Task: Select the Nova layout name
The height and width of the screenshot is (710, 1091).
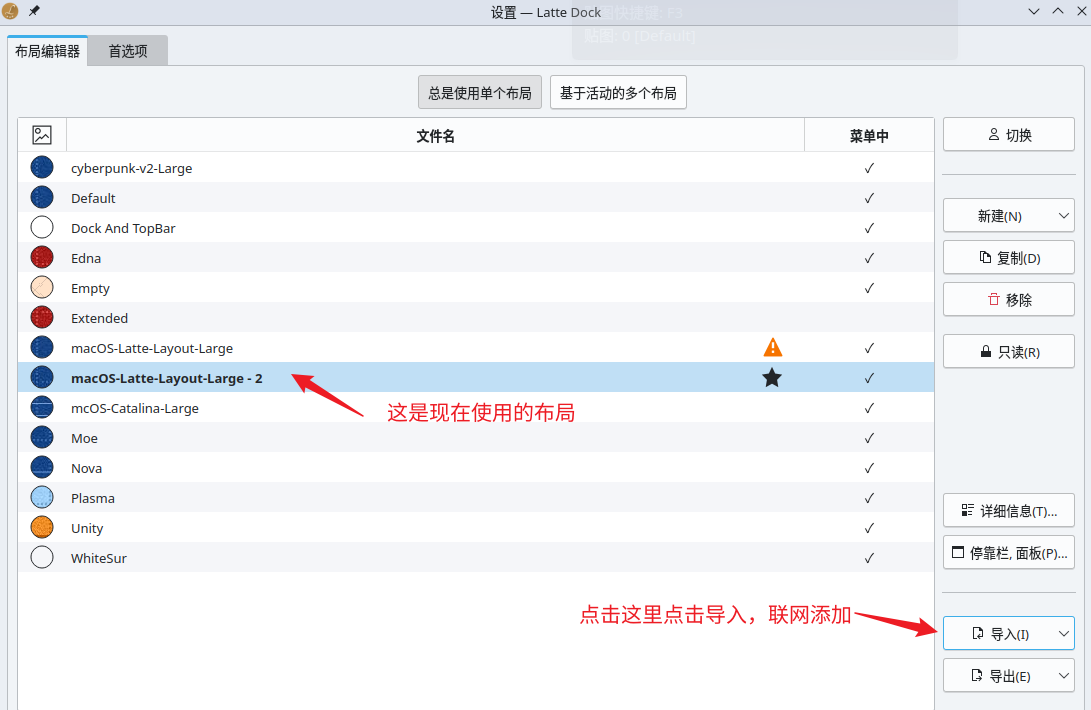Action: pos(86,468)
